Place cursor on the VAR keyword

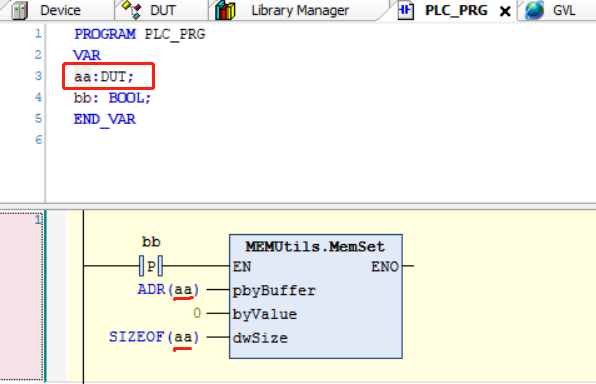click(87, 56)
